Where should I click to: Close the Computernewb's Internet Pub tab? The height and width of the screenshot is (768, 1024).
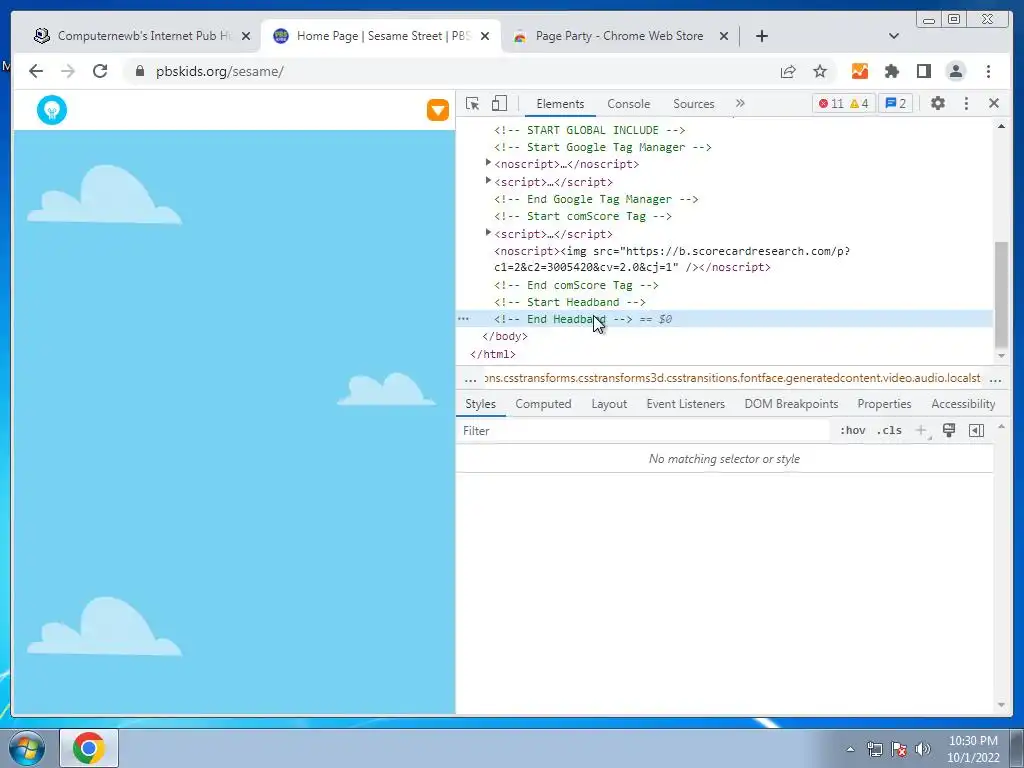(246, 36)
